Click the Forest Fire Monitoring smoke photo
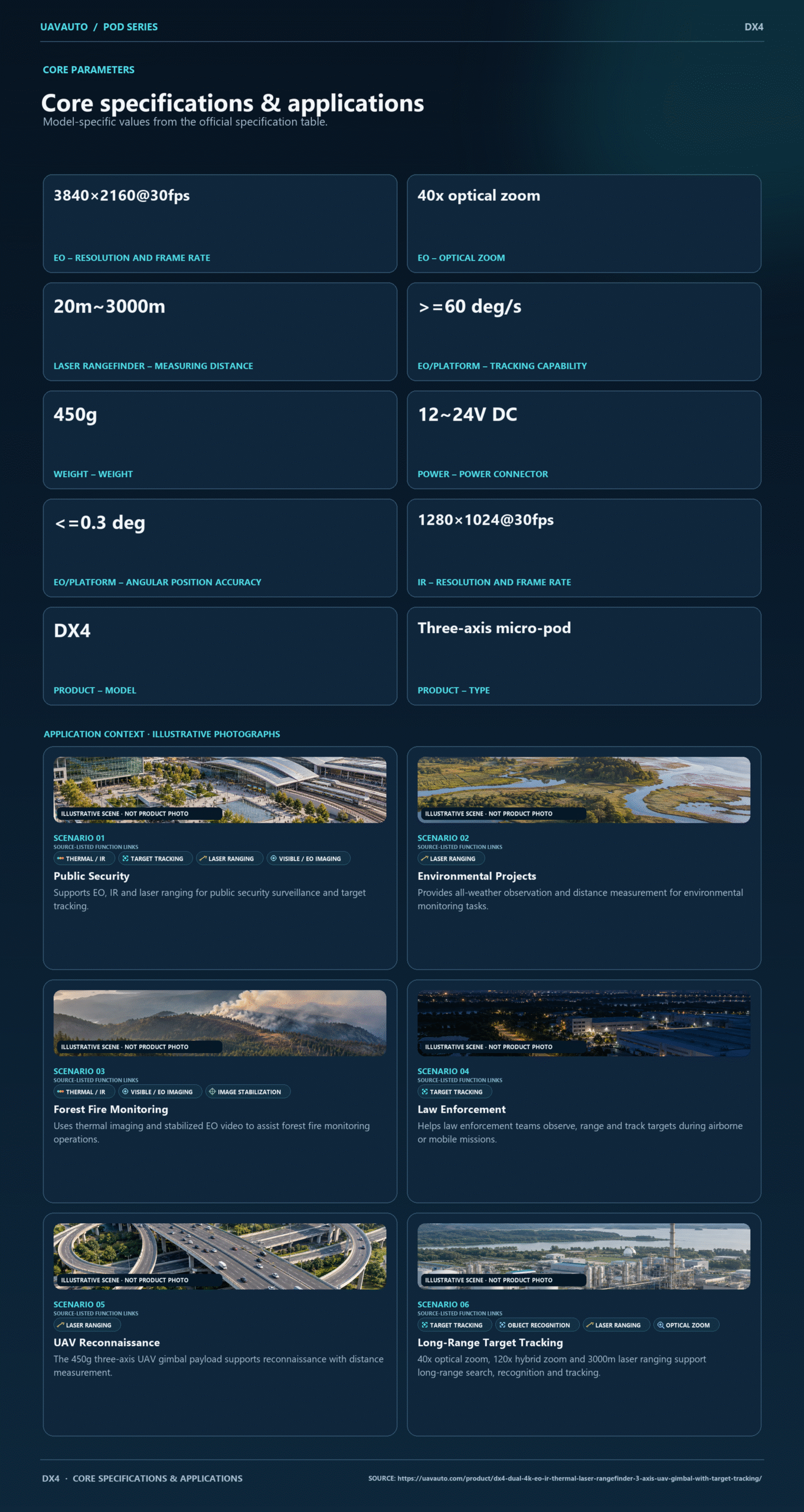 220,1023
